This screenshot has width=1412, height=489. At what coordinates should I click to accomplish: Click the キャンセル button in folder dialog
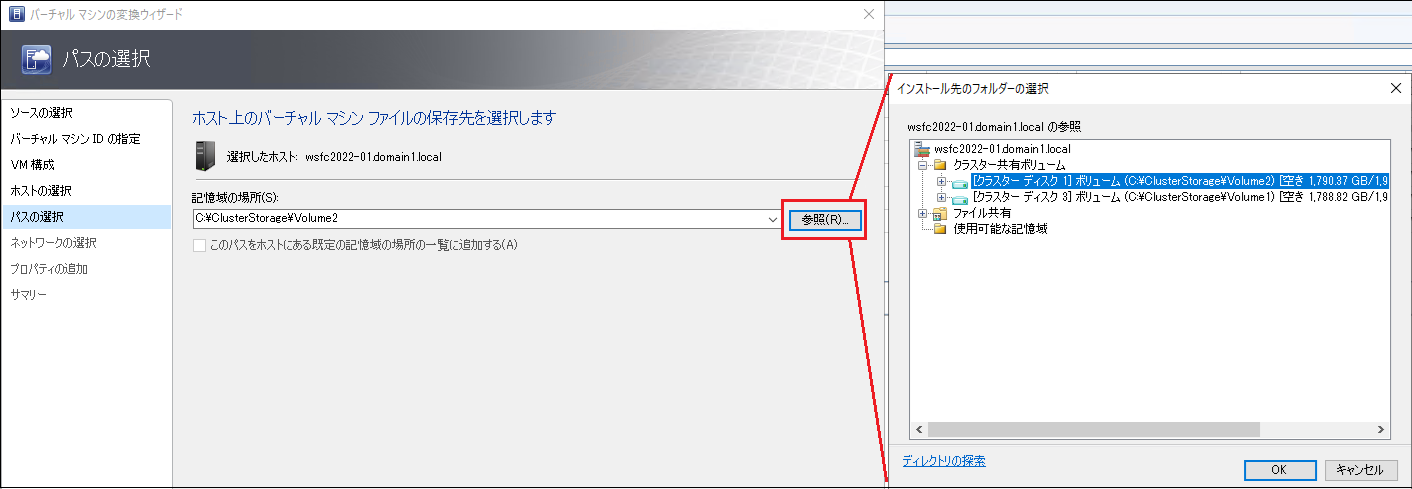click(x=1360, y=470)
